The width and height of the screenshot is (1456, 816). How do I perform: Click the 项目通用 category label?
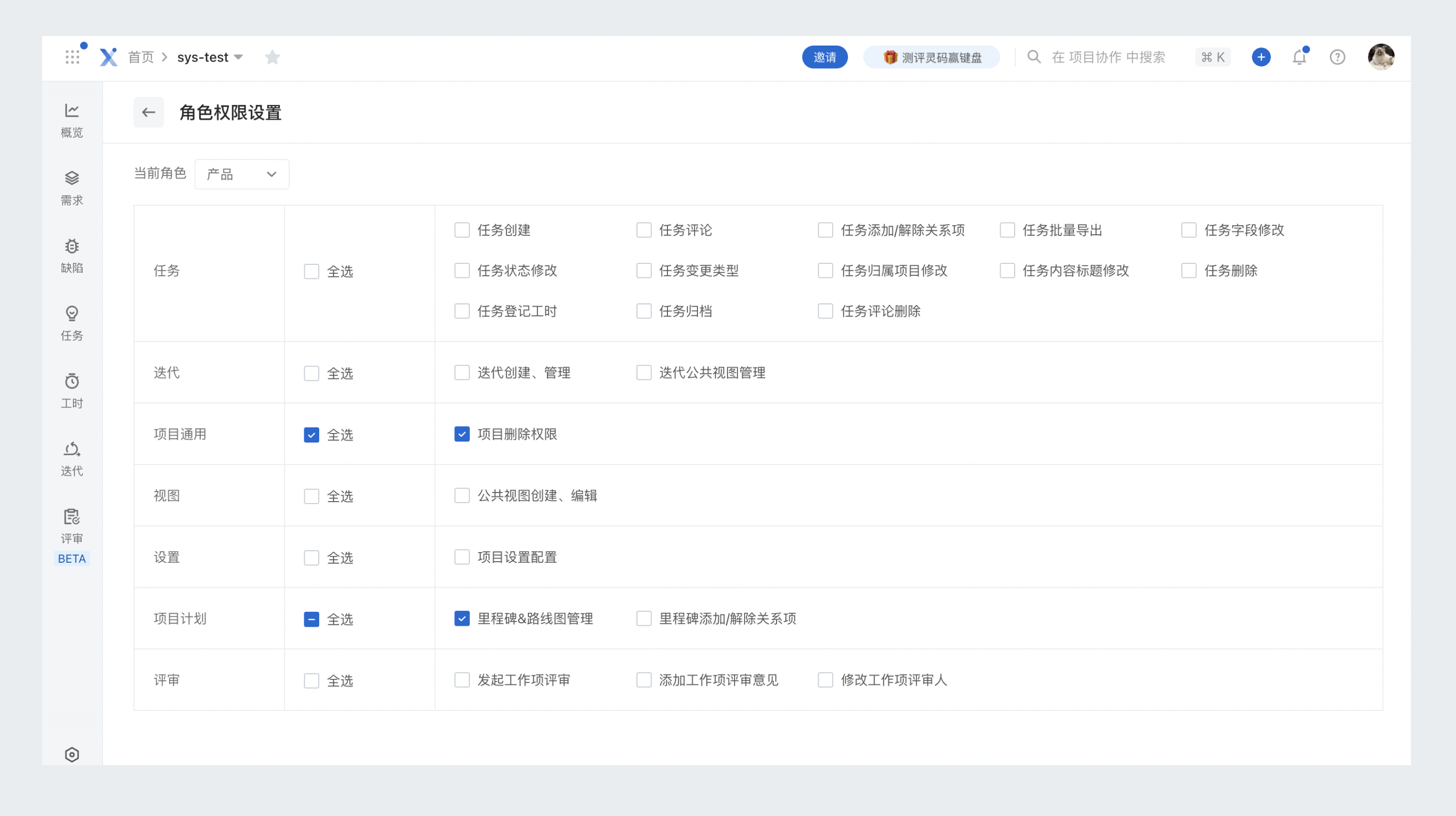(x=180, y=435)
